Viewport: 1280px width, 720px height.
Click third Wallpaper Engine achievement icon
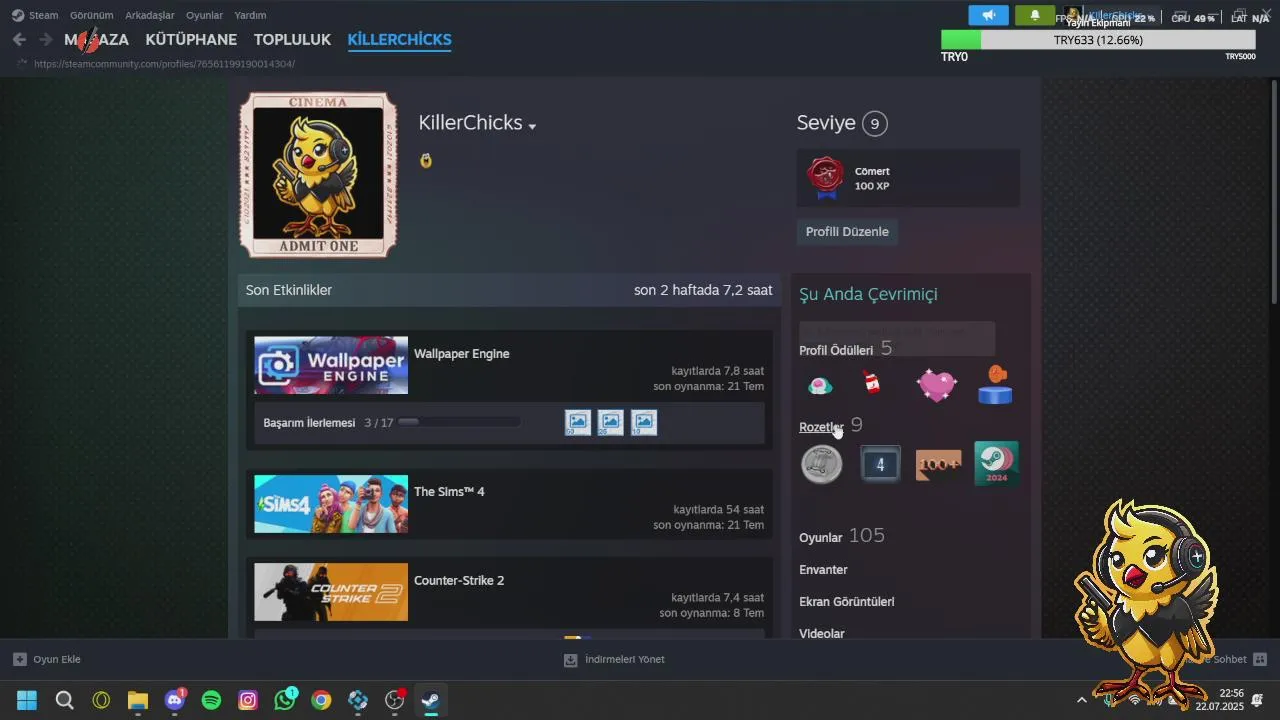point(644,423)
